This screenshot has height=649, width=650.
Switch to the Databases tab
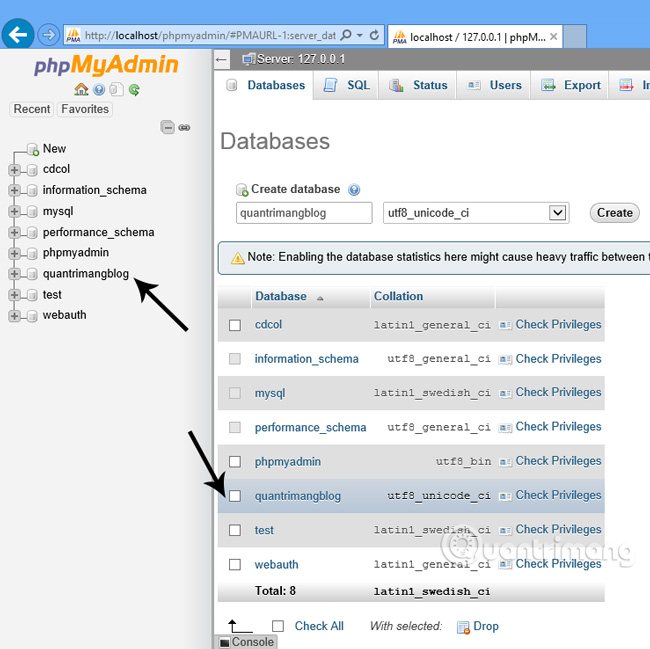(x=264, y=85)
